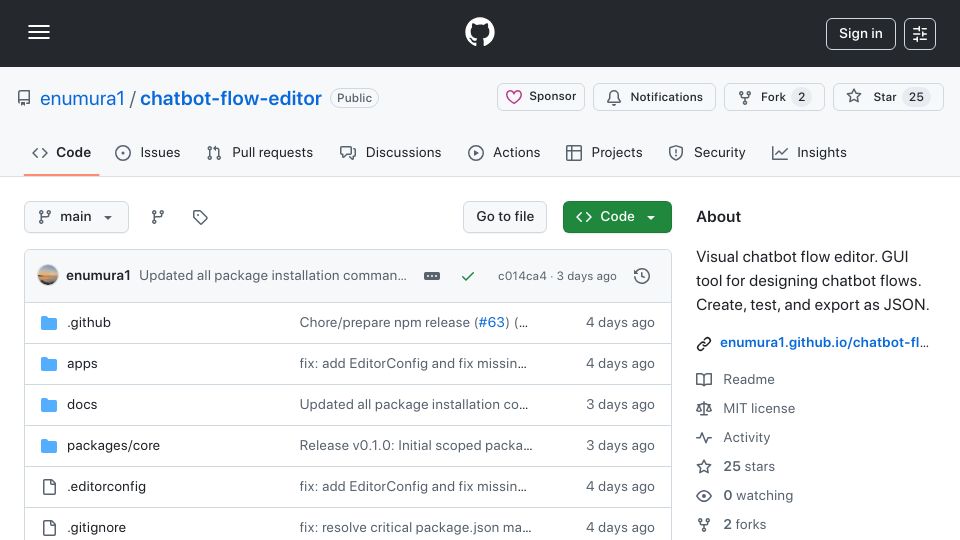Image resolution: width=960 pixels, height=540 pixels.
Task: Open the pull request #63 link
Action: tap(492, 323)
